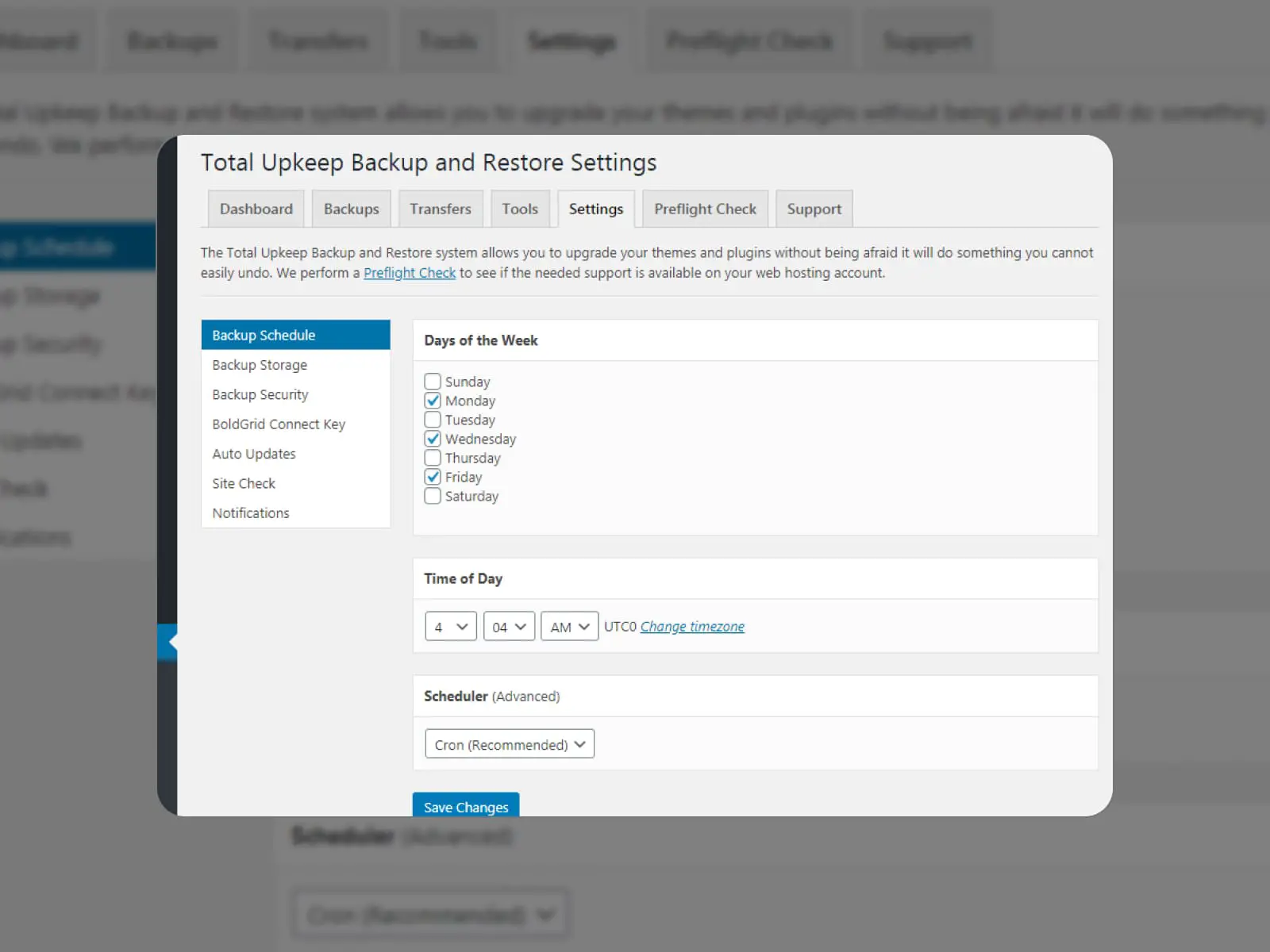1270x952 pixels.
Task: Uncheck the Monday checkbox
Action: (x=433, y=401)
